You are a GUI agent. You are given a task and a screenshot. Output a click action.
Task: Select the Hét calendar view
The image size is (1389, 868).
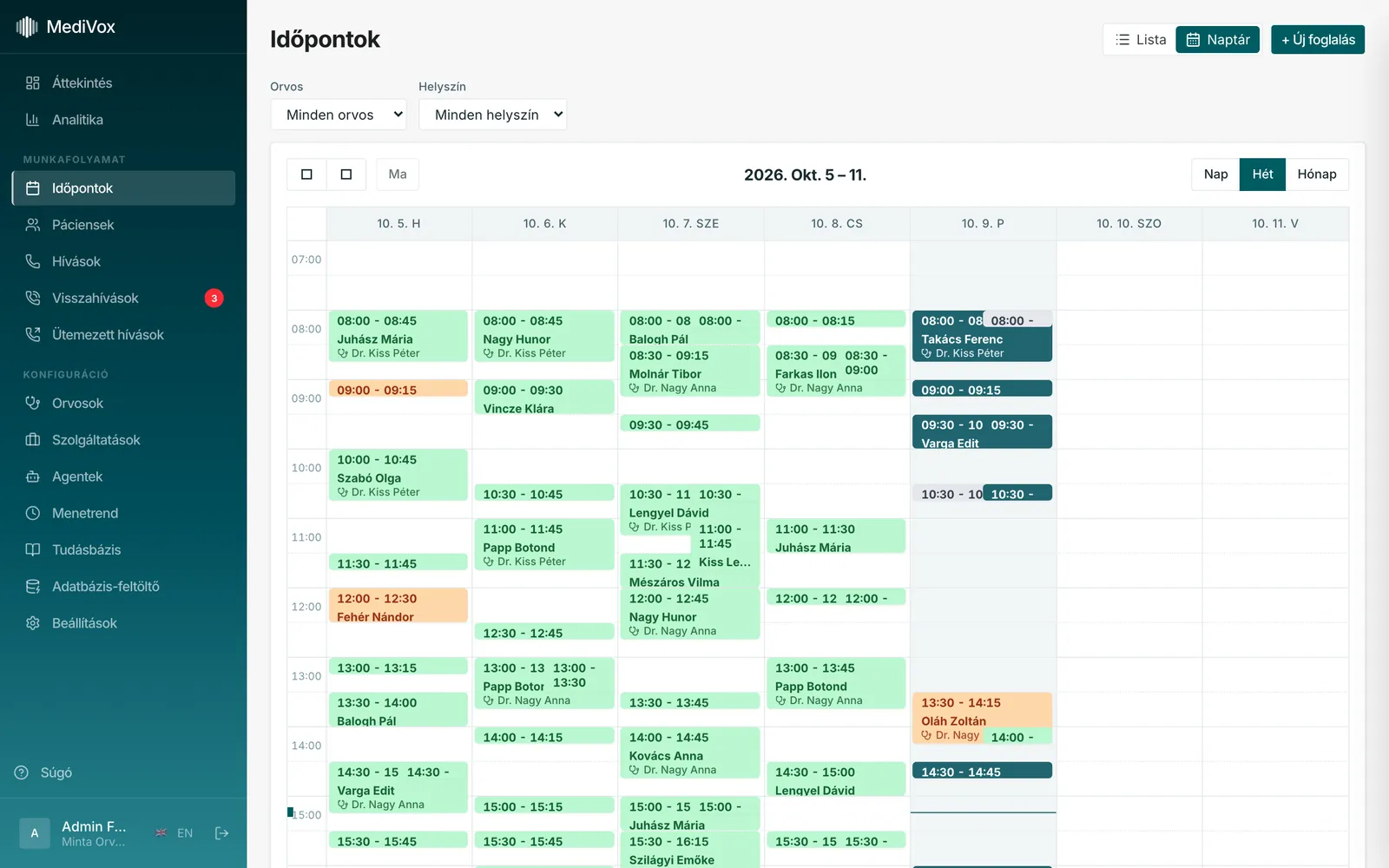pyautogui.click(x=1262, y=174)
